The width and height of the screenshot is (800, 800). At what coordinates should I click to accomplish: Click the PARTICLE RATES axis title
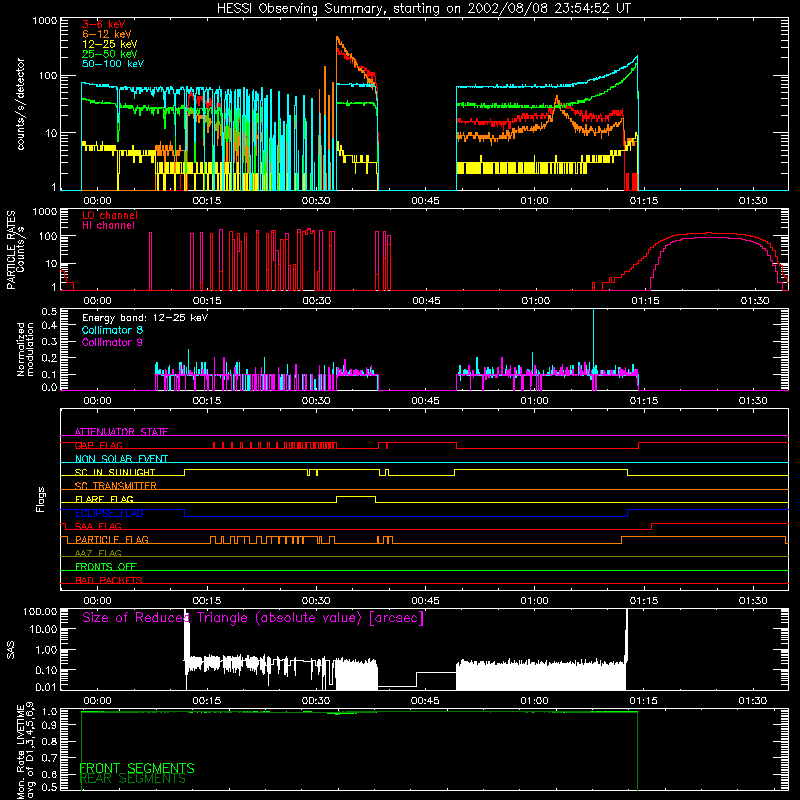click(x=11, y=250)
